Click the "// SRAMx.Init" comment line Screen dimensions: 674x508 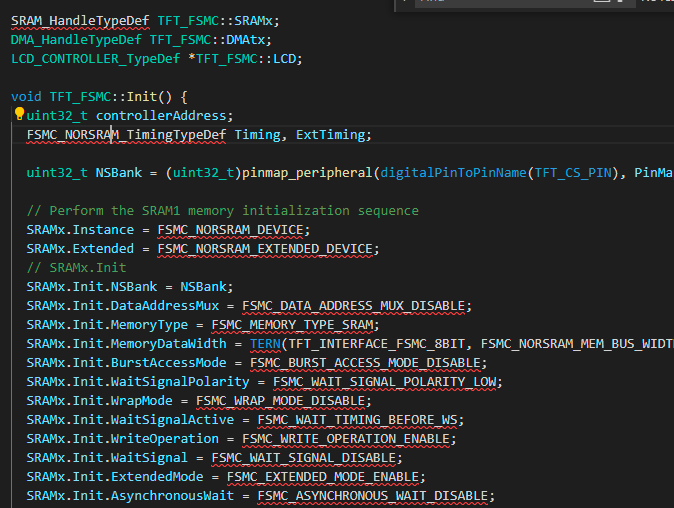tap(77, 268)
